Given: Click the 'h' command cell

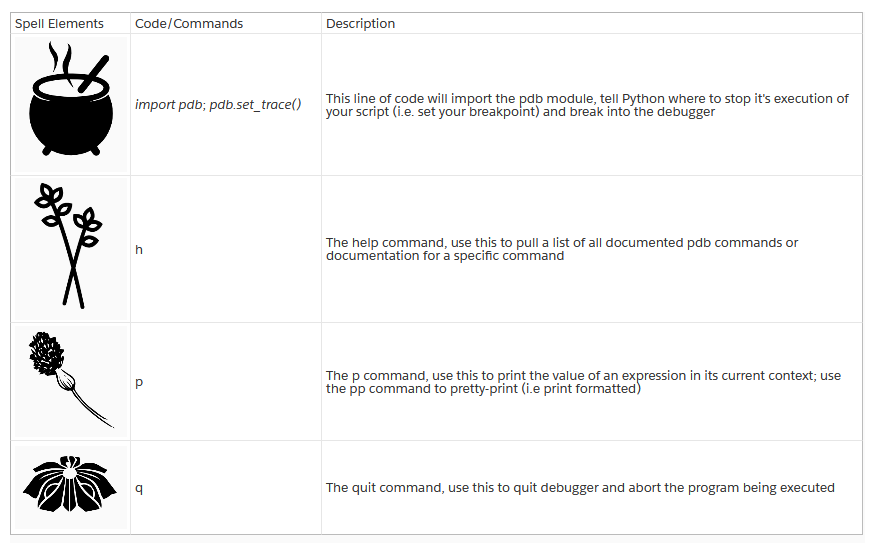Looking at the screenshot, I should coord(226,249).
